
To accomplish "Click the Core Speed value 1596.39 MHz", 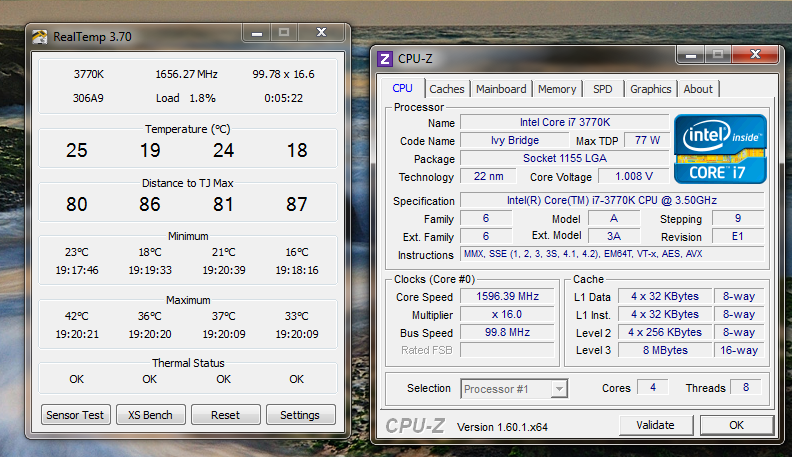I will pos(507,296).
